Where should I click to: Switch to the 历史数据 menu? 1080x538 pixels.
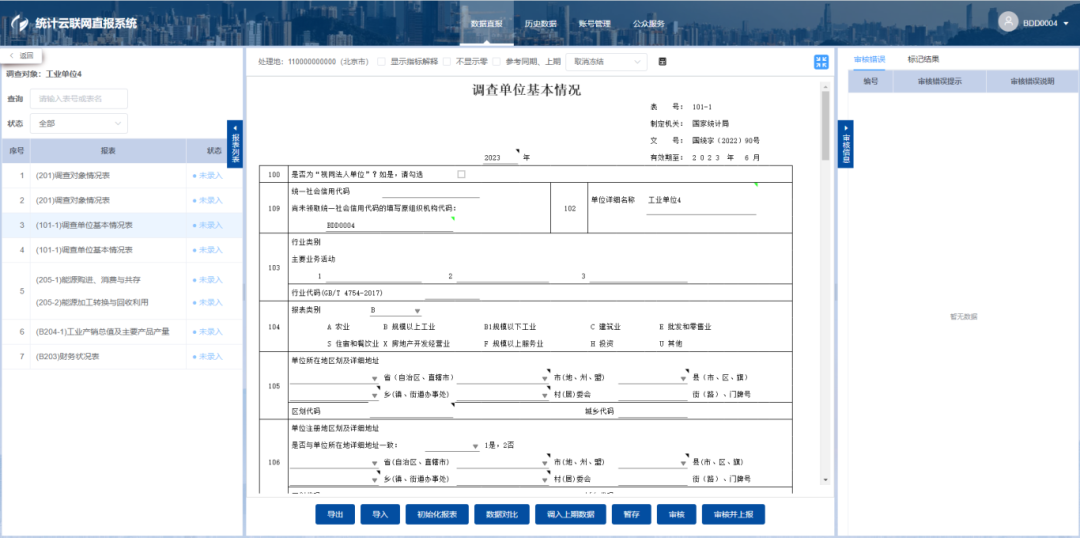540,23
